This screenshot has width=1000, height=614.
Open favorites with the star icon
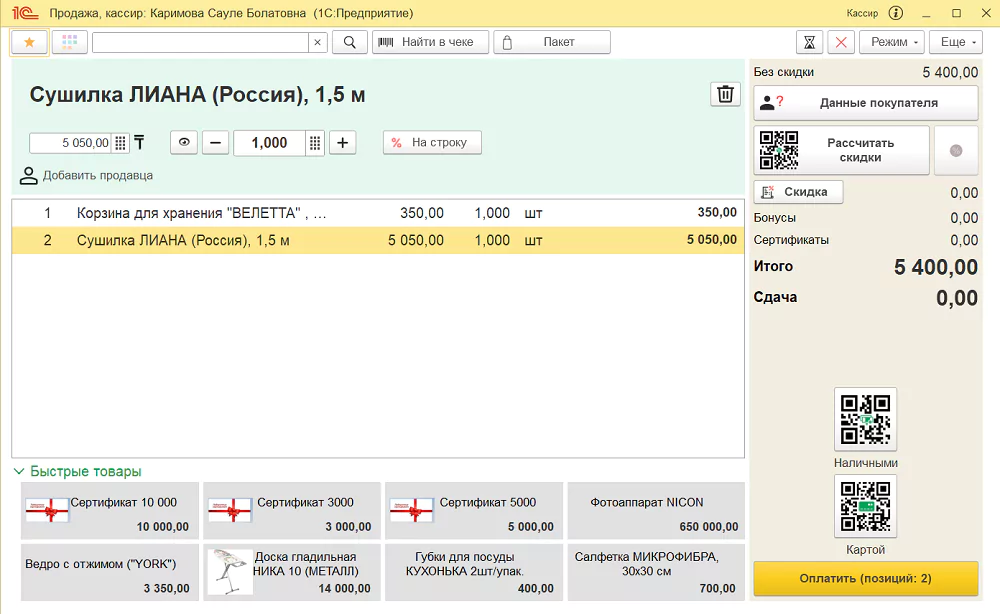tap(29, 42)
